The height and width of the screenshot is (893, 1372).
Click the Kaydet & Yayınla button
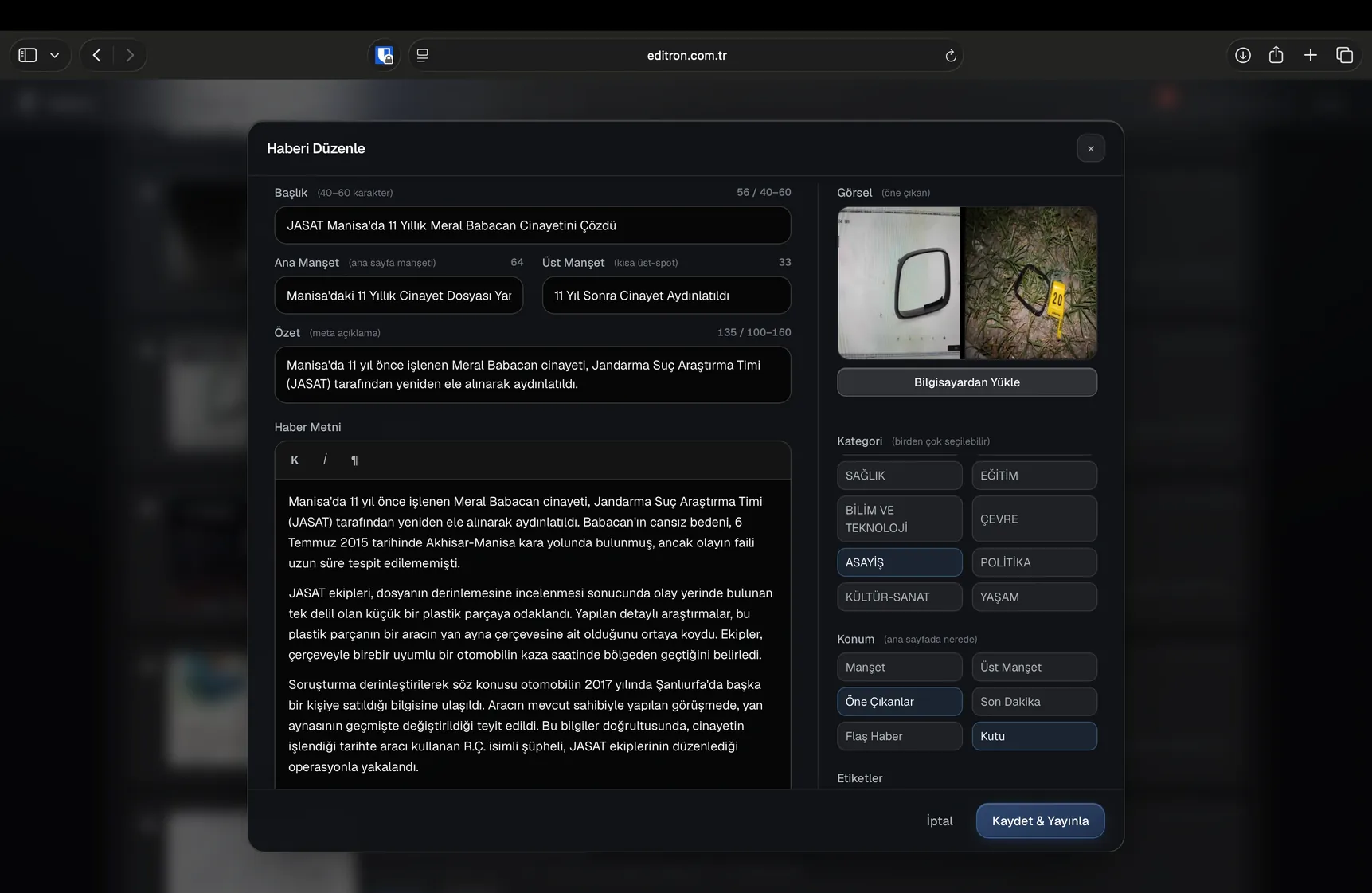1040,821
